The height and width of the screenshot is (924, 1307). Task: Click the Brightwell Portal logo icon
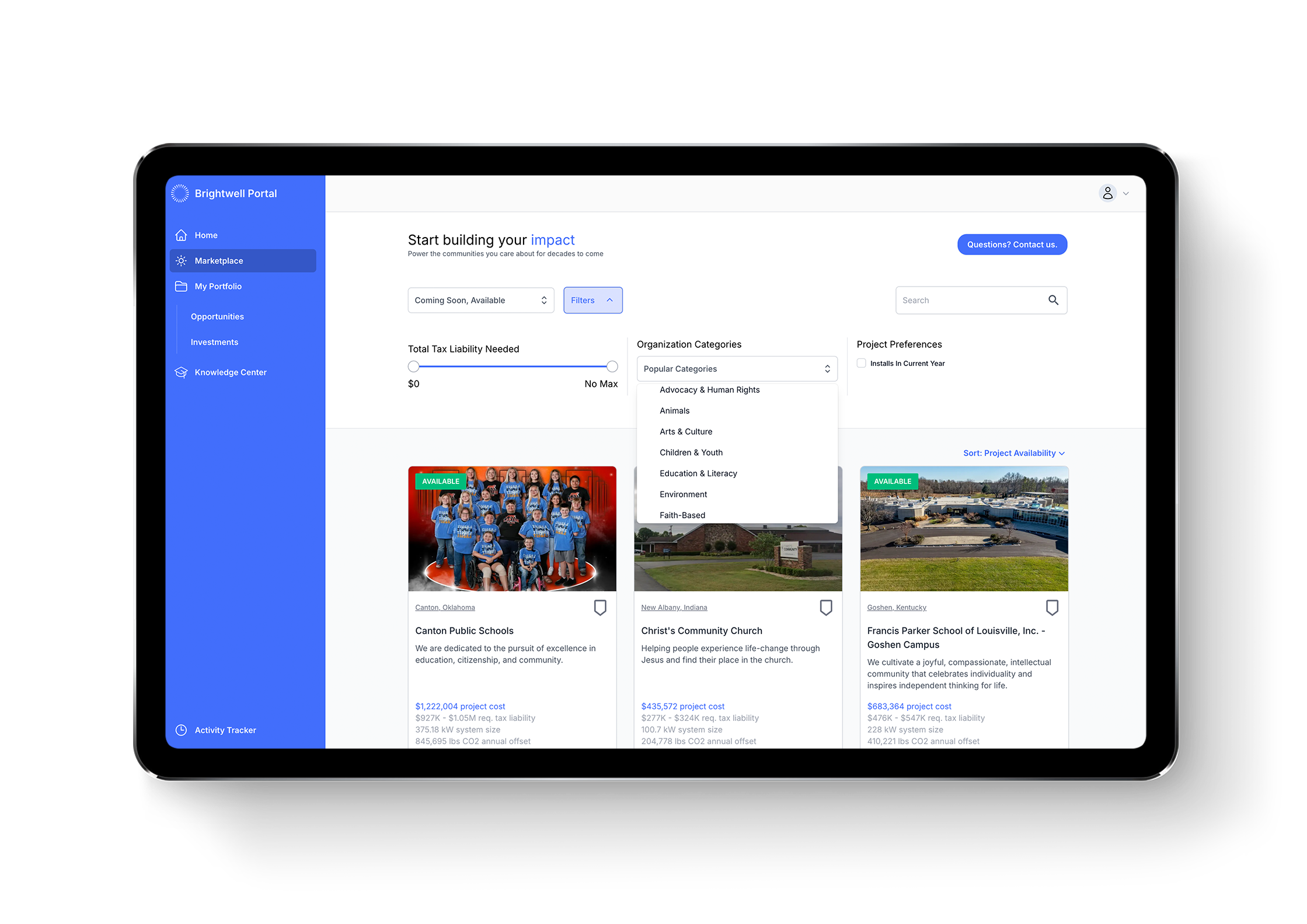click(180, 193)
